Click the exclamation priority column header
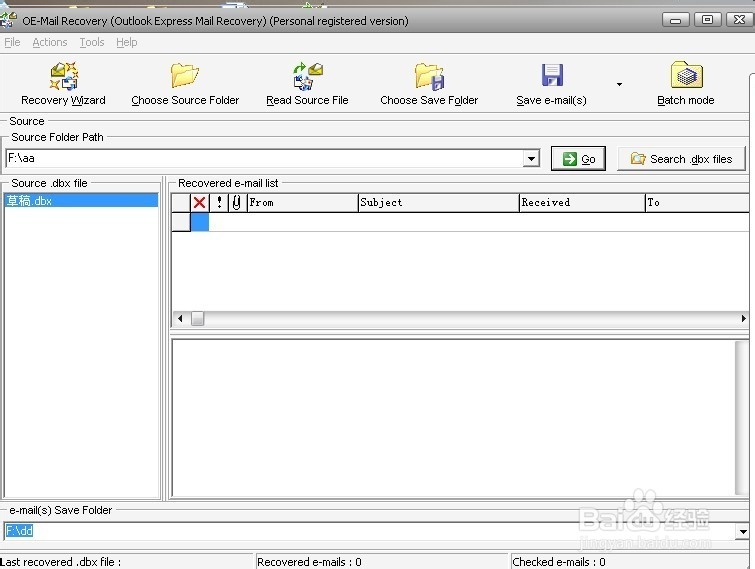The height and width of the screenshot is (569, 755). (219, 203)
